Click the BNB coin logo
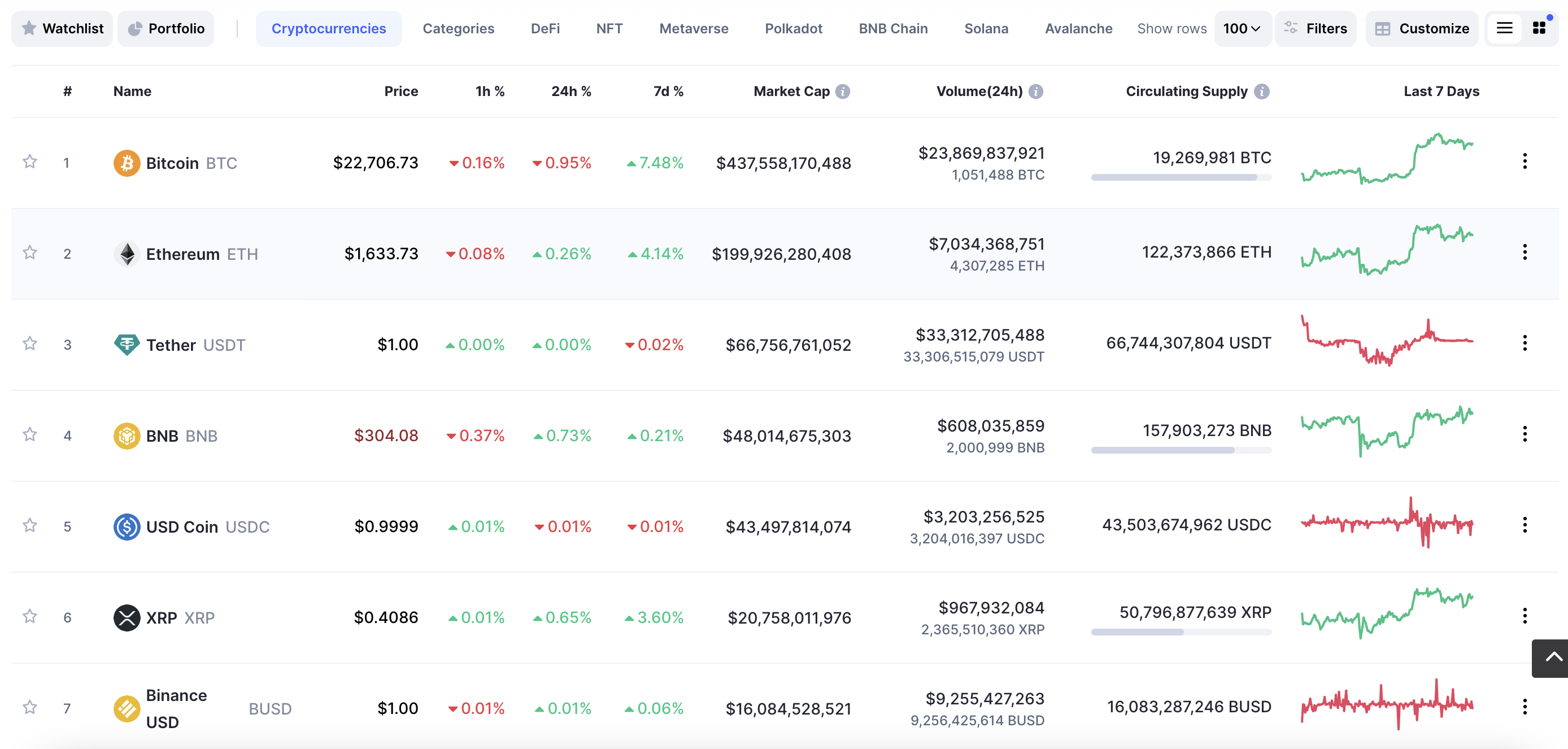1568x749 pixels. 127,436
